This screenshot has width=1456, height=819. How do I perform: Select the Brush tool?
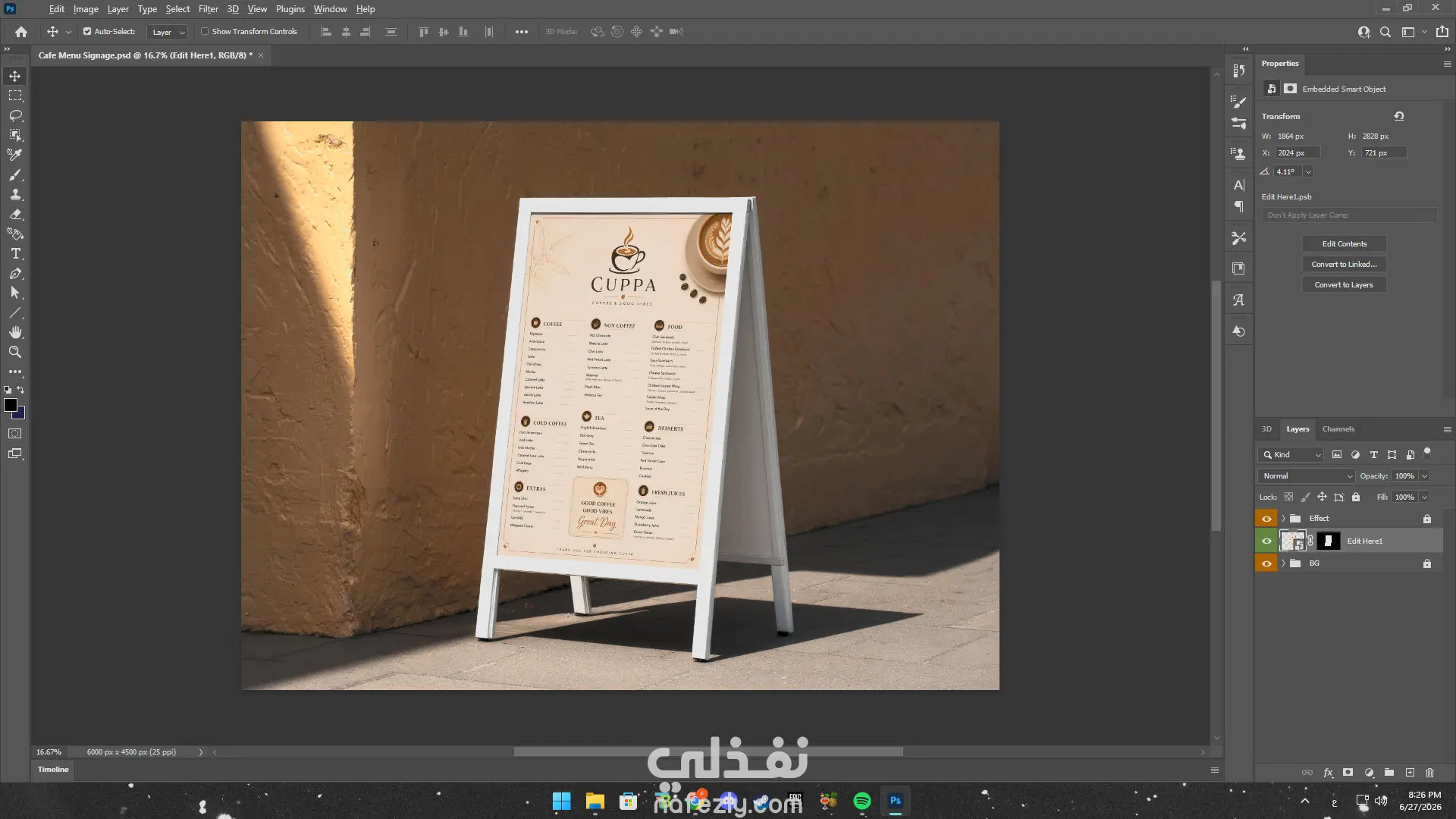15,174
